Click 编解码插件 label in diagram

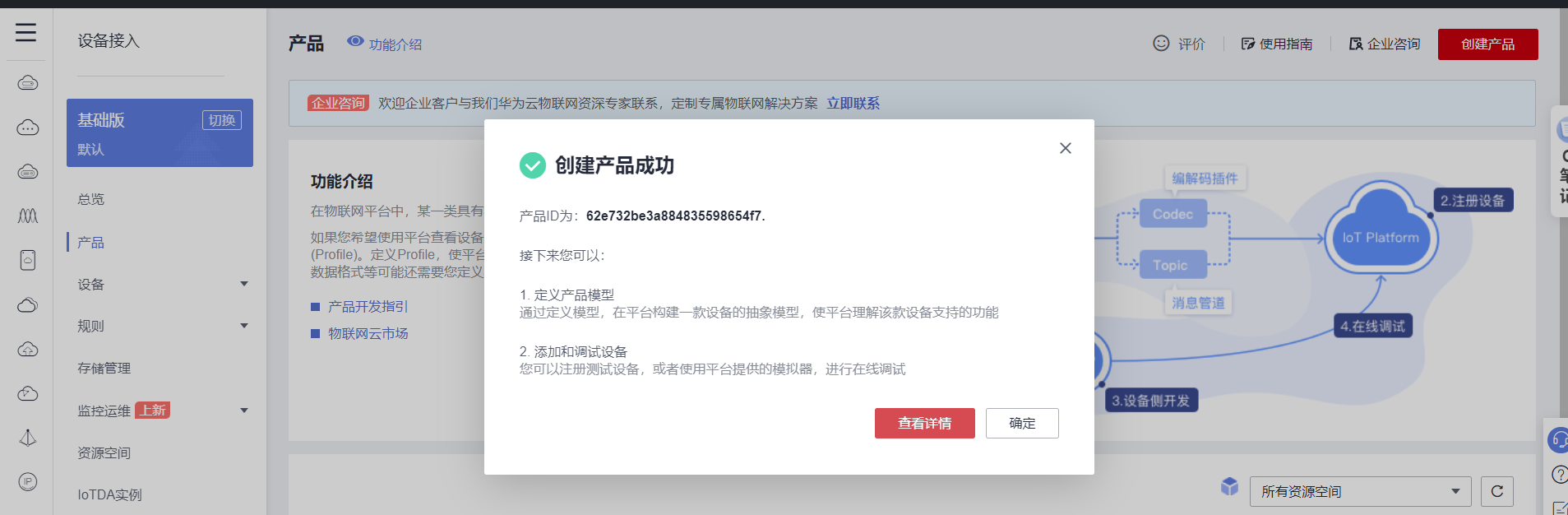pyautogui.click(x=1205, y=179)
